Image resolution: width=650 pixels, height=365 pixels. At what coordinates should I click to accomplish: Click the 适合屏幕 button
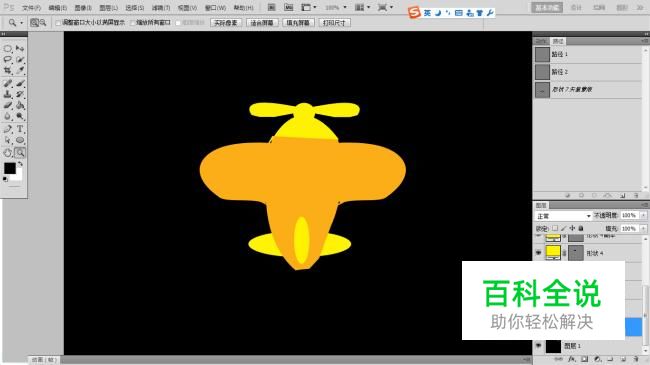(262, 23)
